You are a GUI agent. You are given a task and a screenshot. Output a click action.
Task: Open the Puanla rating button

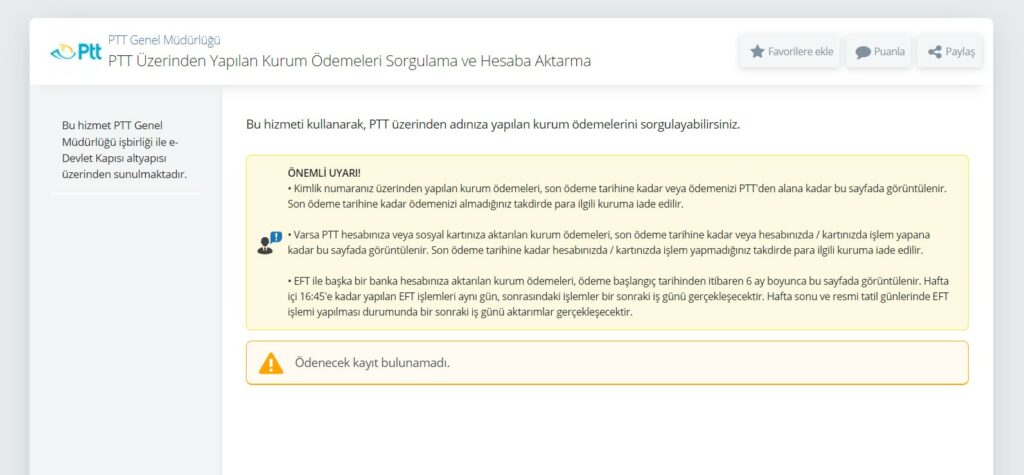tap(879, 52)
